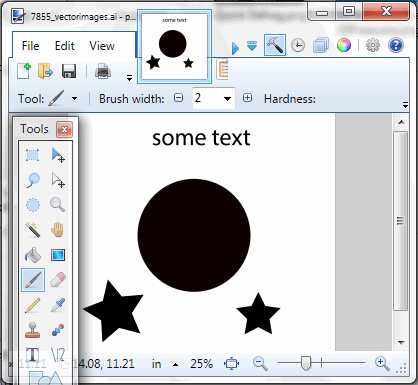
Task: Select the Text tool
Action: (33, 355)
